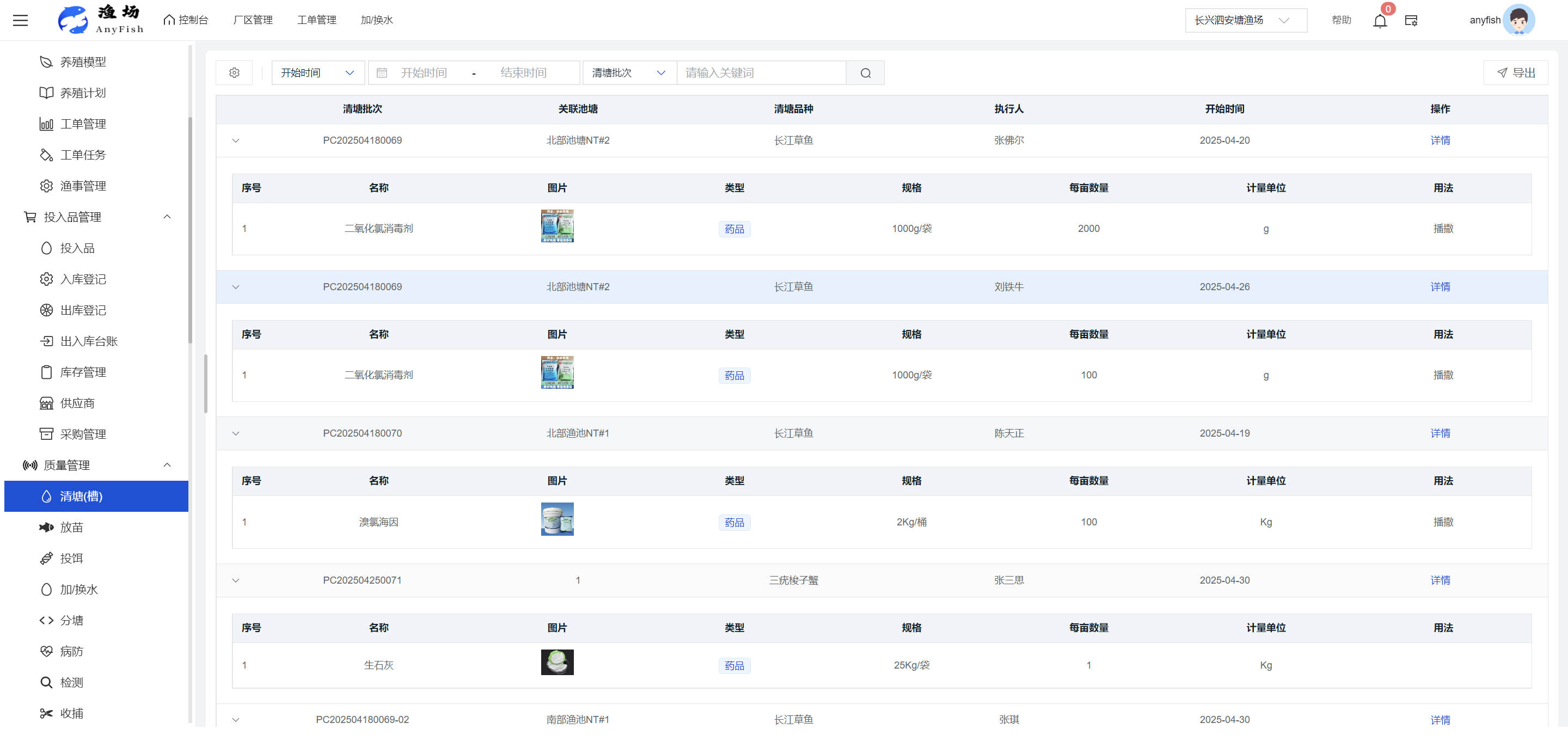This screenshot has width=1568, height=735.
Task: Open the 清塘批次 search field dropdown
Action: pos(629,73)
